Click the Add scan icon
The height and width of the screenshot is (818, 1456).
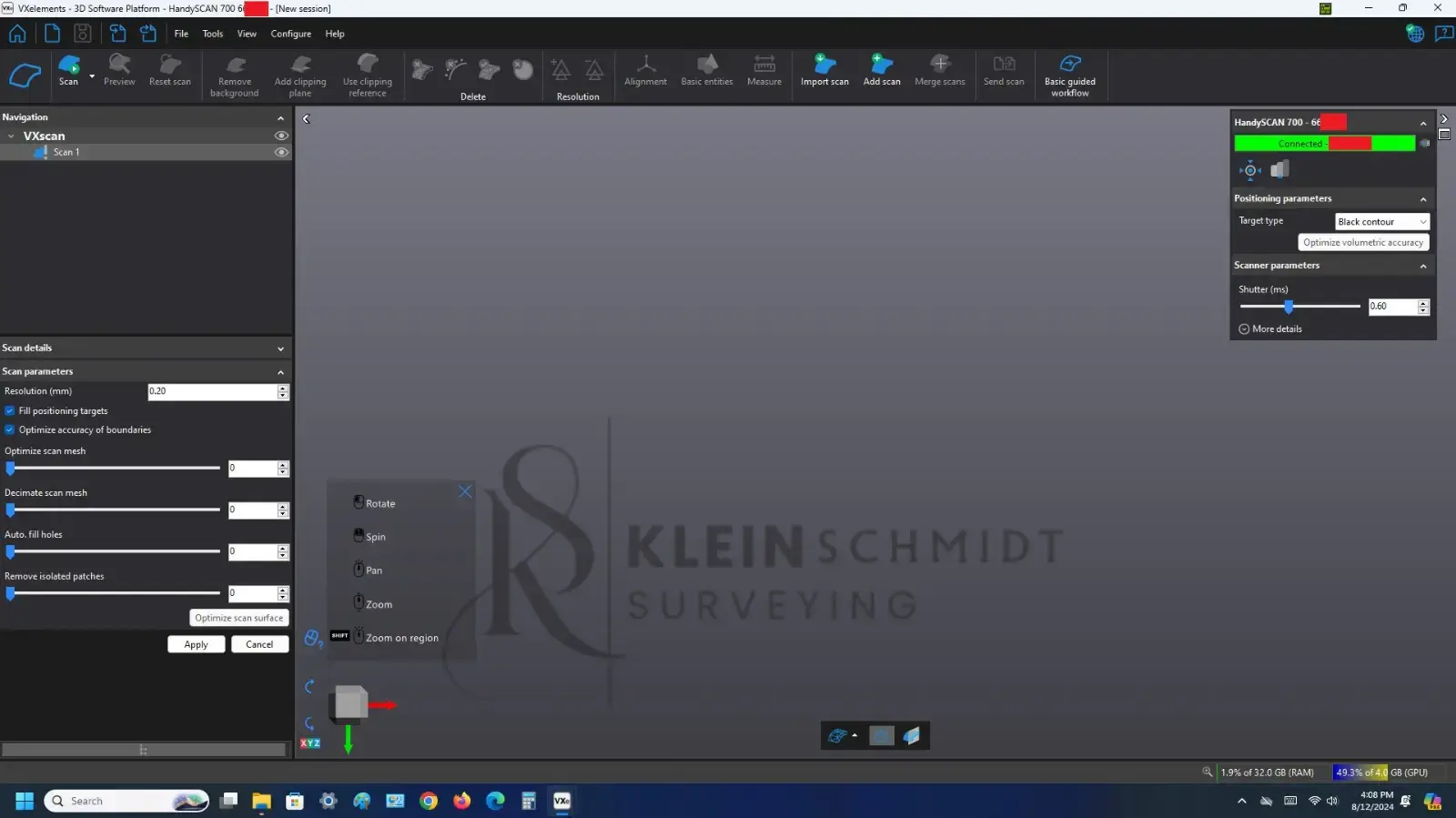point(881,66)
